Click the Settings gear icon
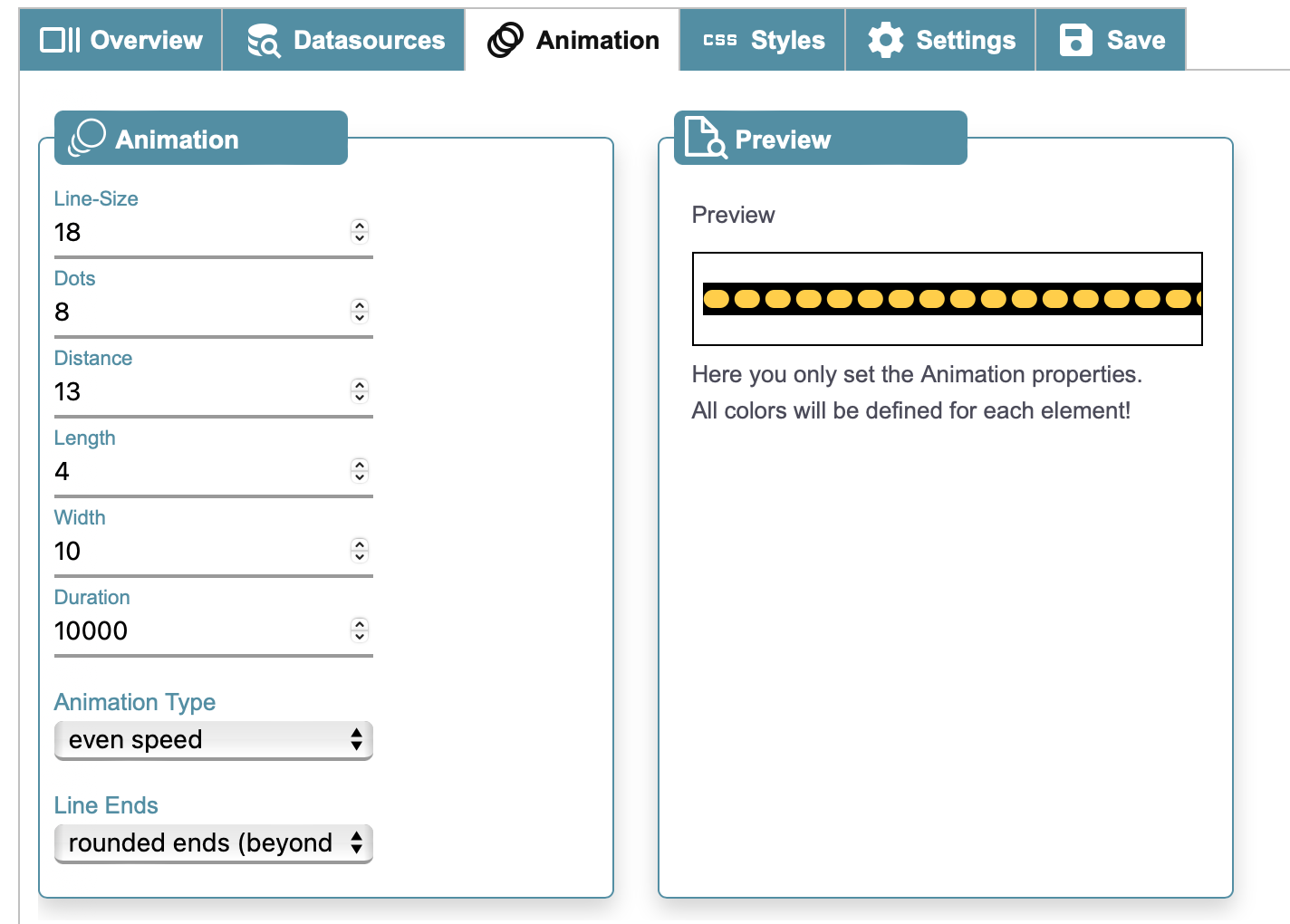 coord(885,40)
